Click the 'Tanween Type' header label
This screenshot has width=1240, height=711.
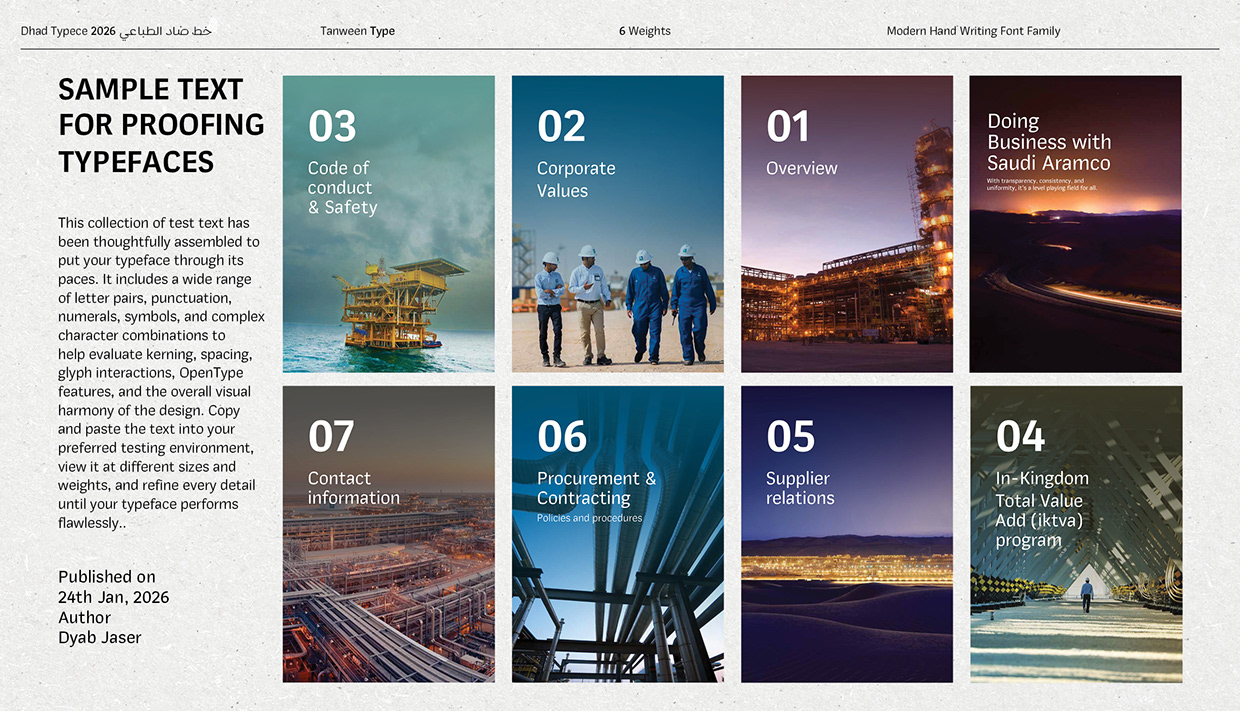click(x=357, y=31)
